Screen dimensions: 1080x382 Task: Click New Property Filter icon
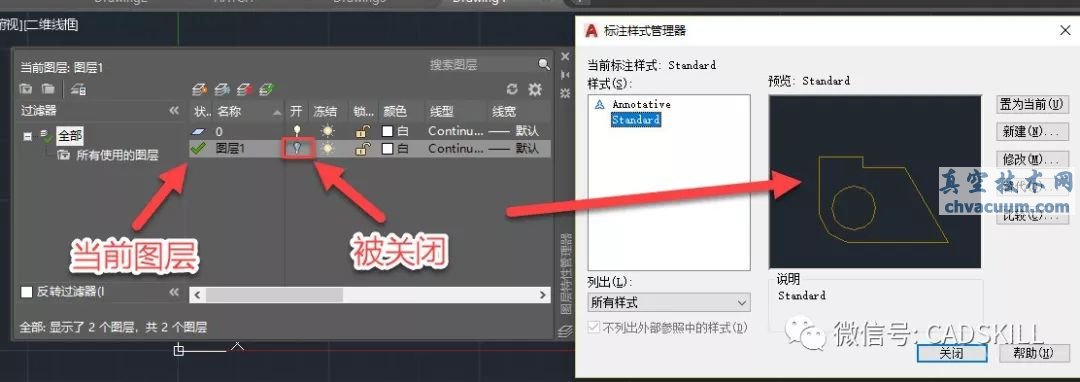pos(26,89)
